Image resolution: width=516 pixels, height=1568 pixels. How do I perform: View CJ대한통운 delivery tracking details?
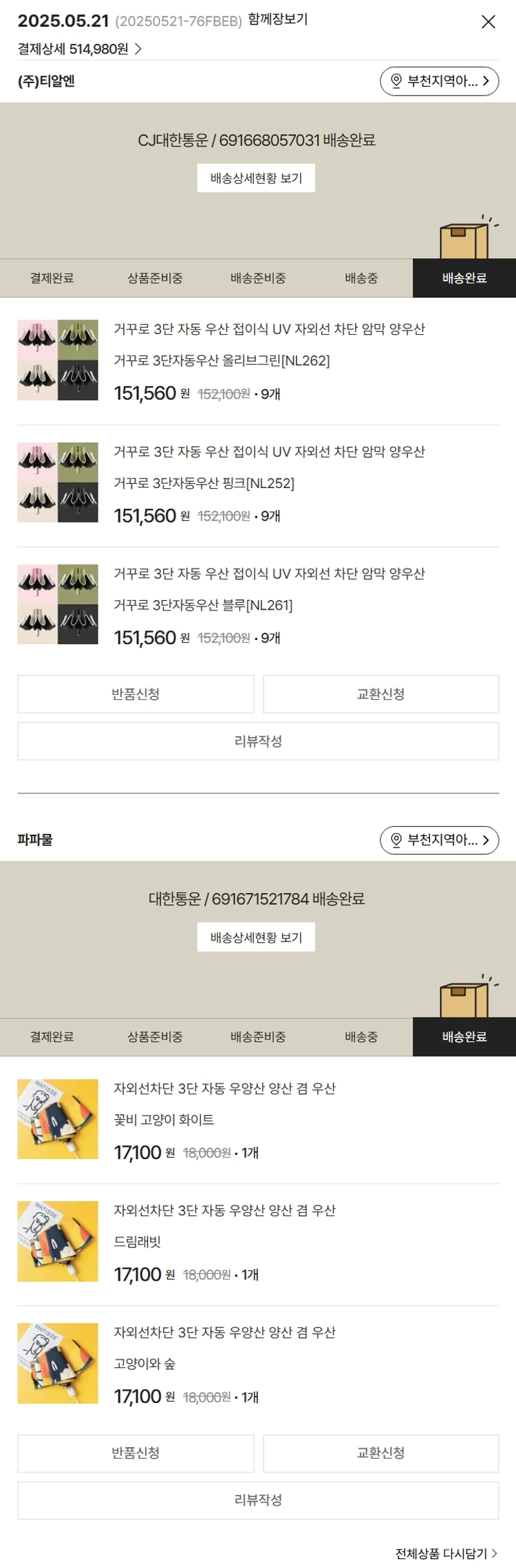click(256, 178)
